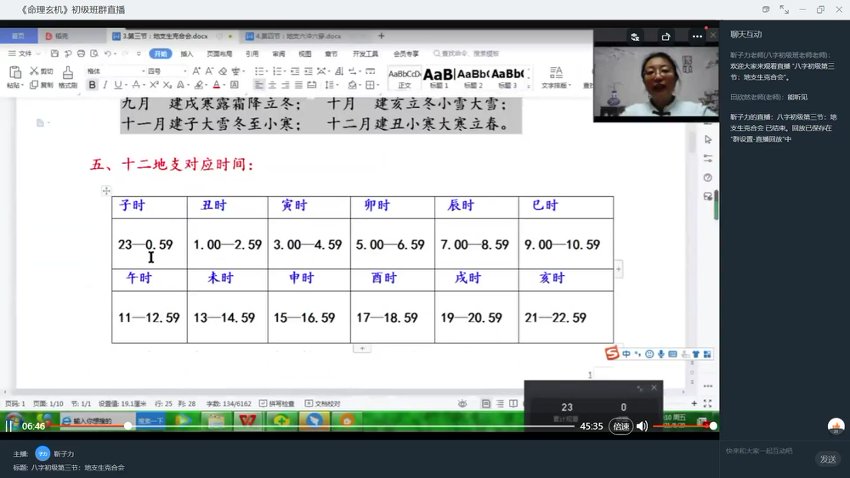Screen dimensions: 850x478
Task: Apply subscript formatting X₂
Action: click(167, 85)
